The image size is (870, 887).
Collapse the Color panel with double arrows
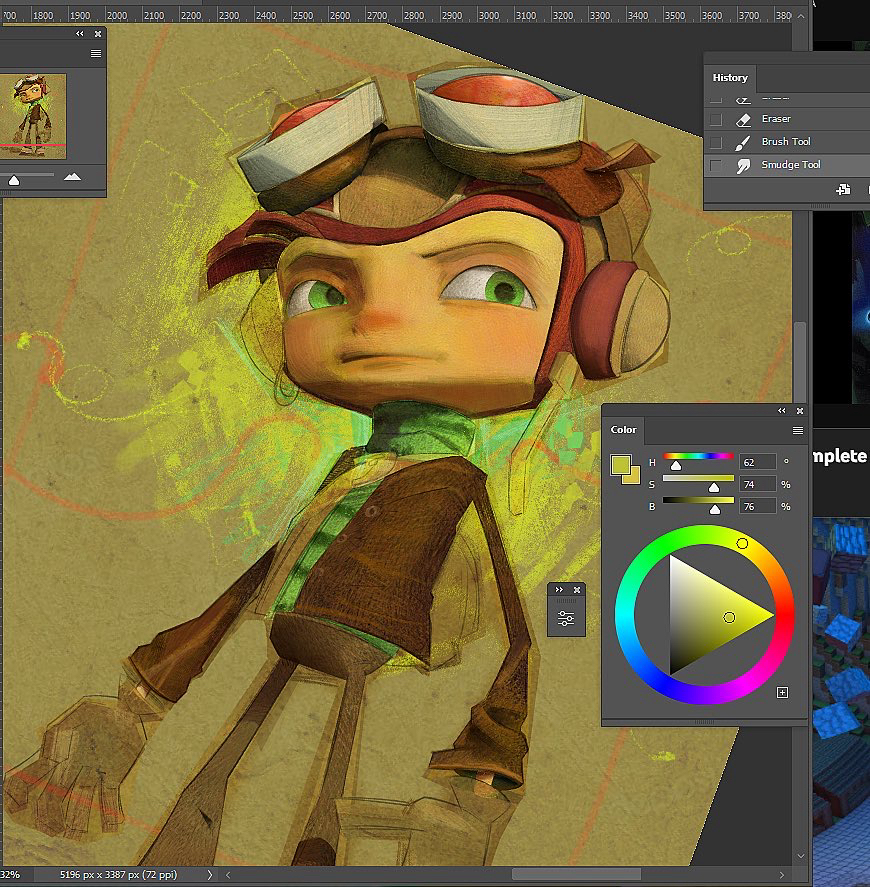782,411
